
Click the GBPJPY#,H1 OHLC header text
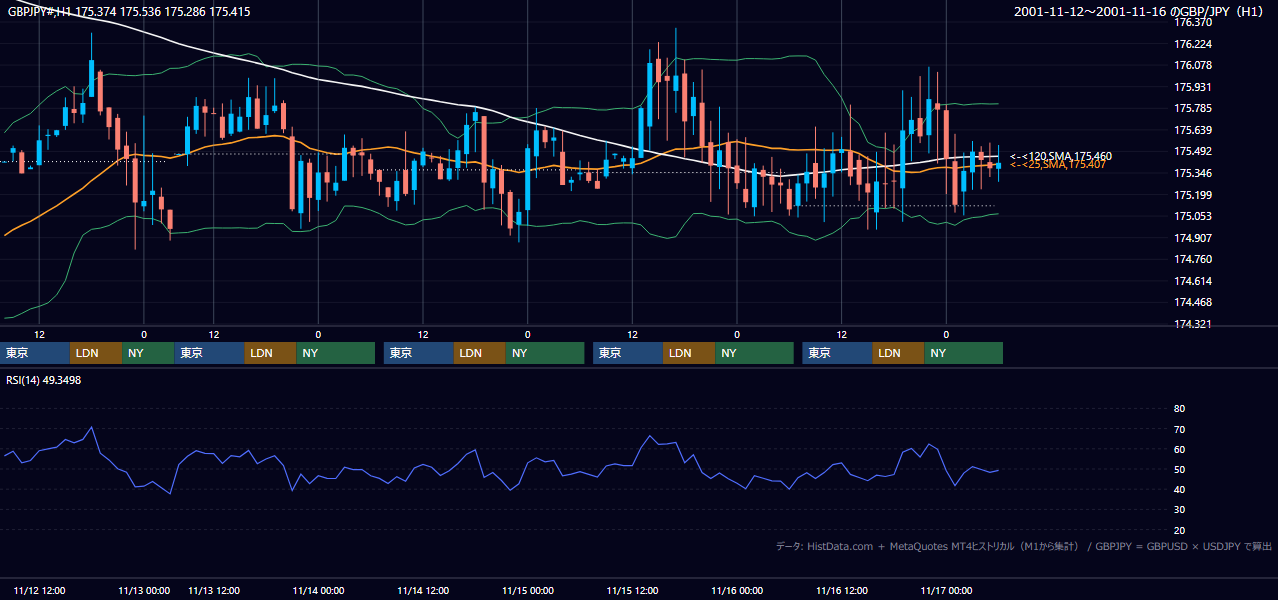coord(130,12)
